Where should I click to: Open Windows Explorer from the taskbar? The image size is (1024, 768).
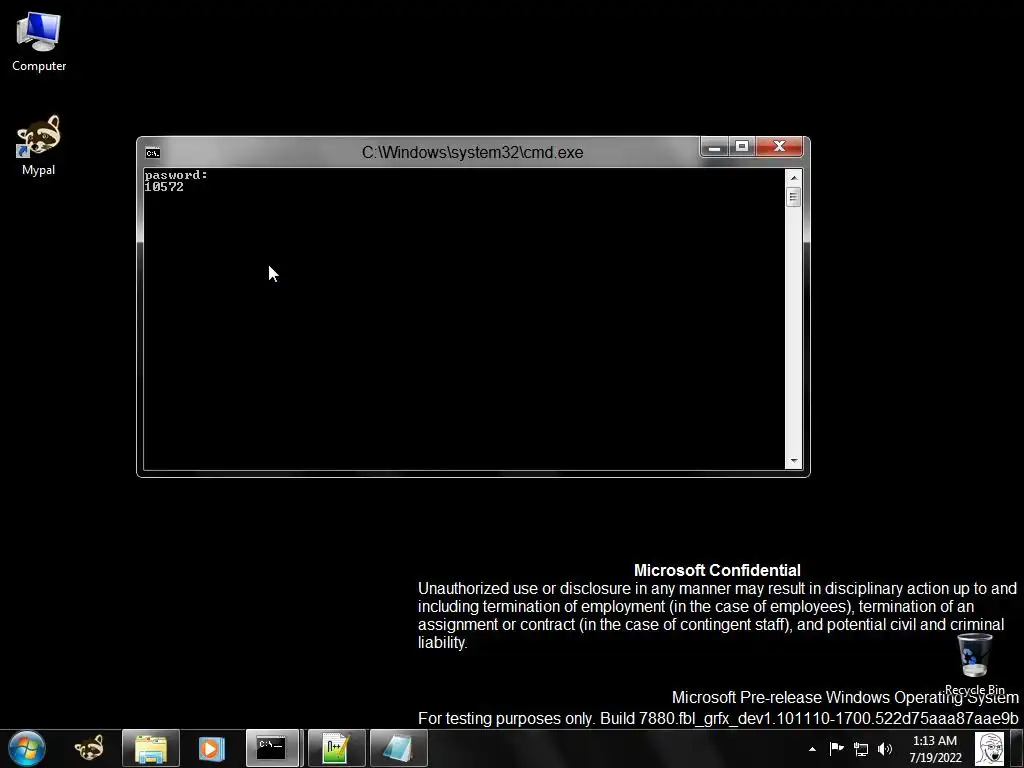pyautogui.click(x=151, y=748)
